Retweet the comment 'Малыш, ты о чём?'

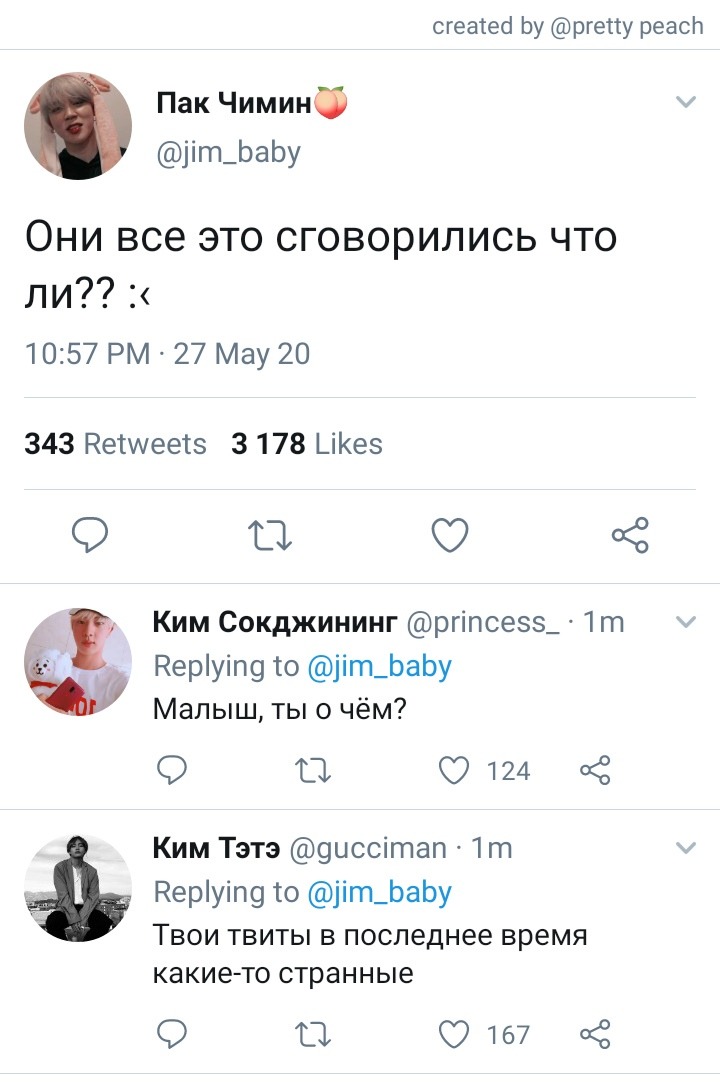[x=313, y=770]
